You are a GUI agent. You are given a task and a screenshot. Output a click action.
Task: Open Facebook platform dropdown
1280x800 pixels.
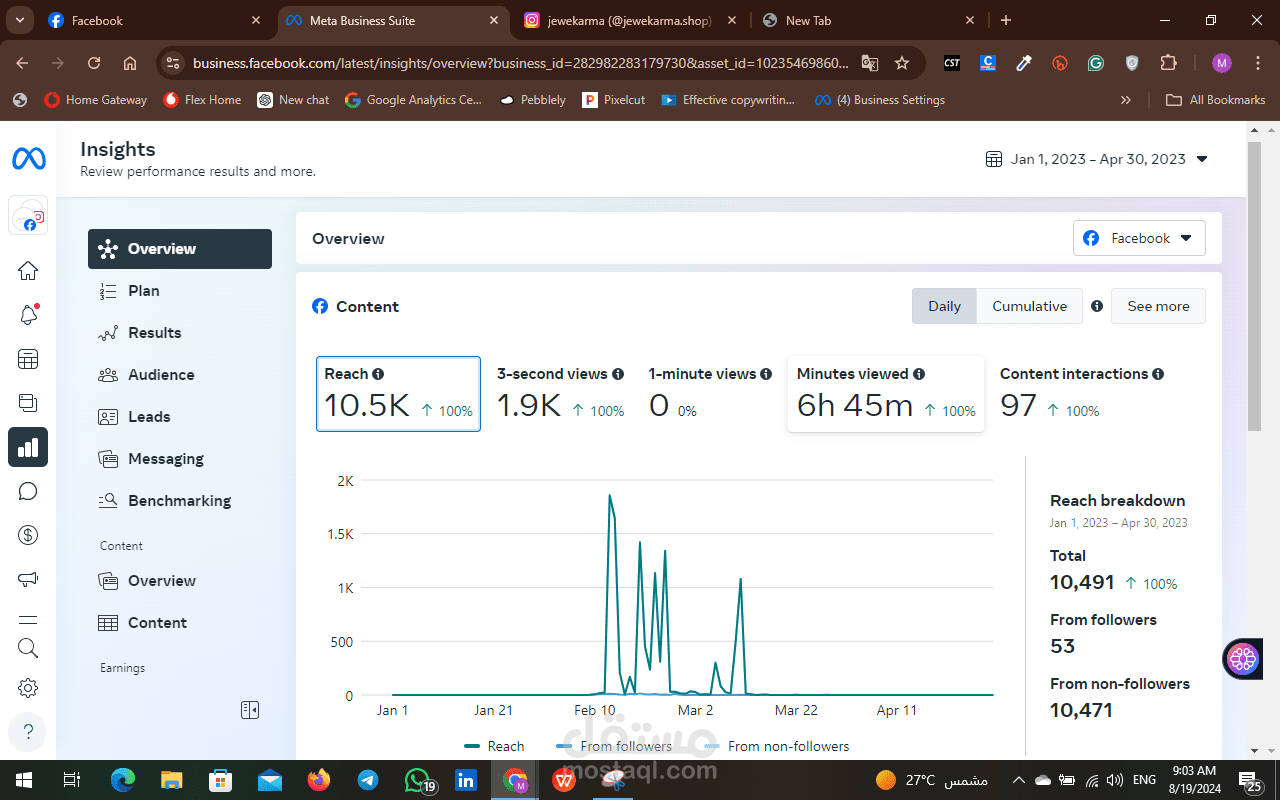(x=1139, y=238)
